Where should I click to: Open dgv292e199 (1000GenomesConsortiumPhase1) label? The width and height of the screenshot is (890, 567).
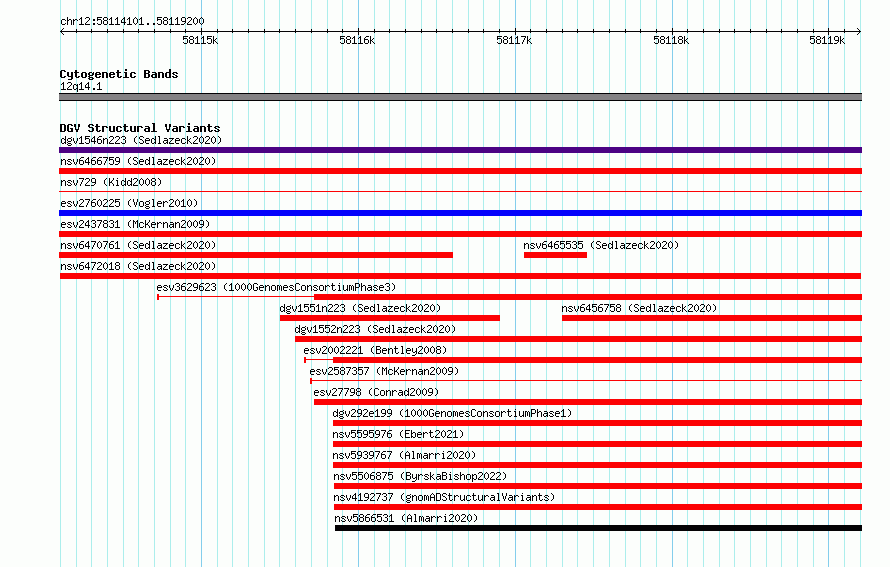pyautogui.click(x=452, y=413)
